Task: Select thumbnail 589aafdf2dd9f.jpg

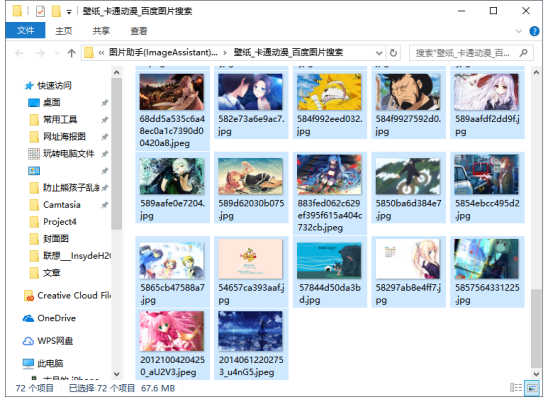Action: pos(486,92)
